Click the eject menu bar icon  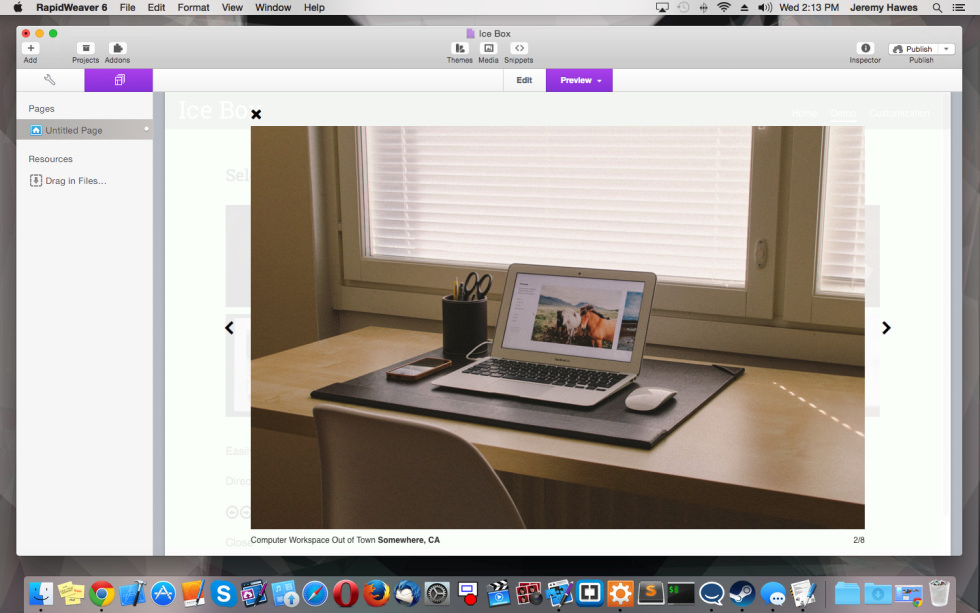click(x=744, y=7)
